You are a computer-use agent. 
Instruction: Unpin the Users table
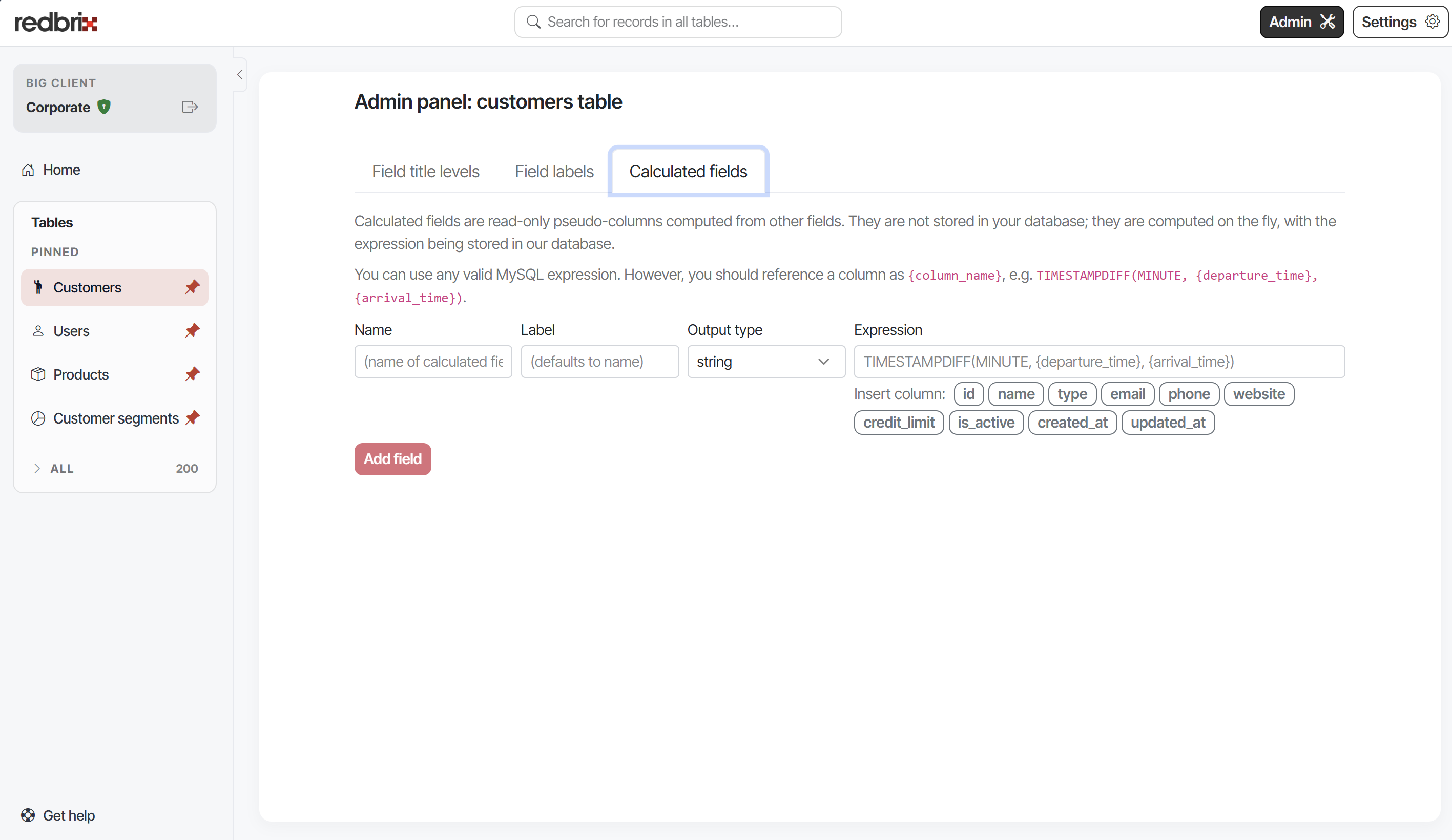coord(193,331)
